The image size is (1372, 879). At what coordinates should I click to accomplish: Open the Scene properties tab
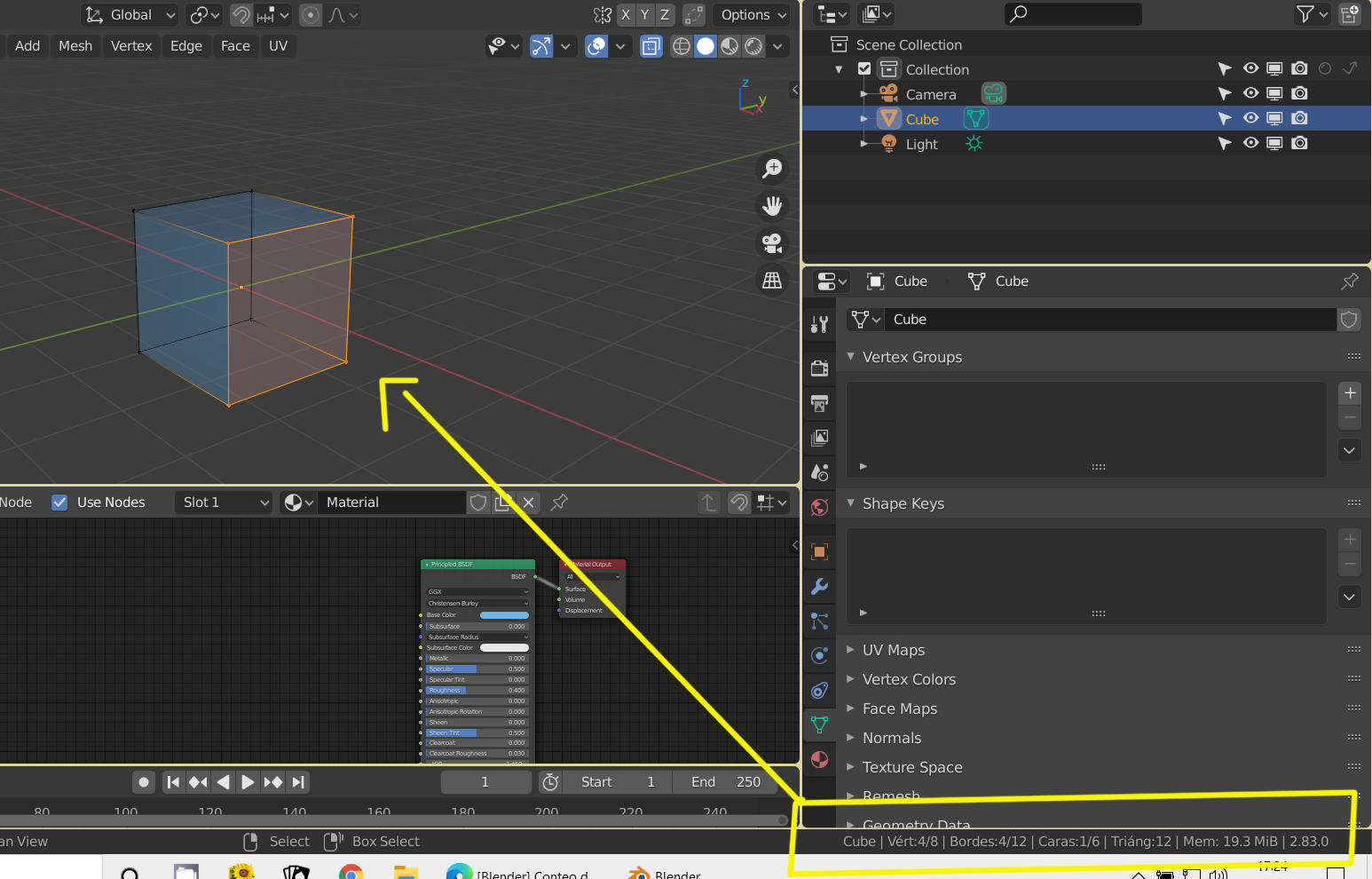tap(820, 472)
